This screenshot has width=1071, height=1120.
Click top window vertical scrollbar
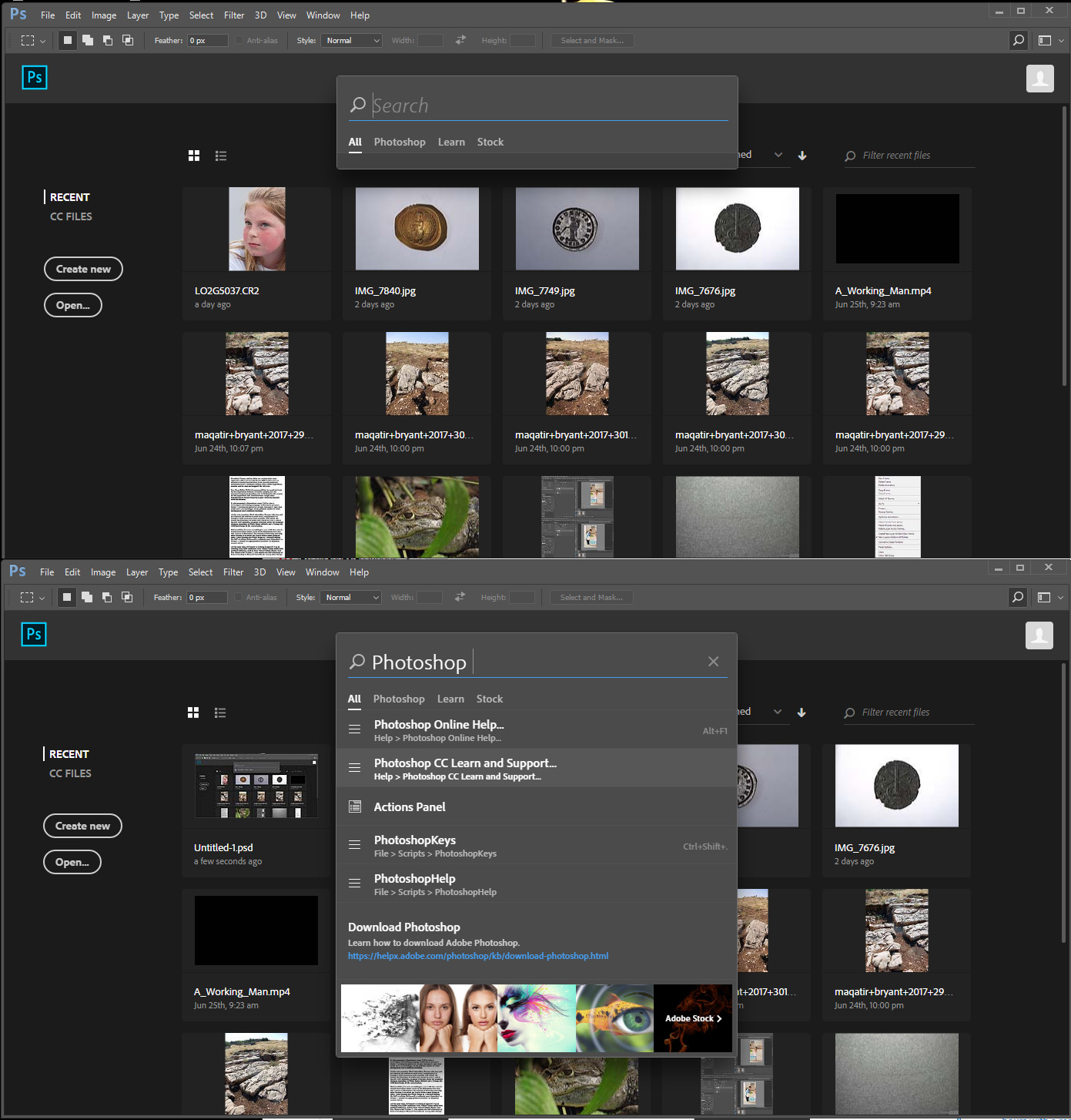(x=1065, y=246)
